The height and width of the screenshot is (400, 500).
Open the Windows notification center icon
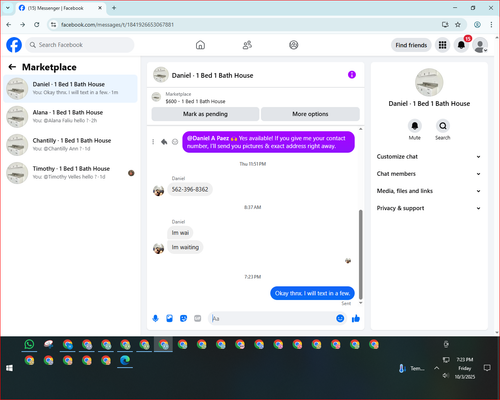click(x=487, y=368)
